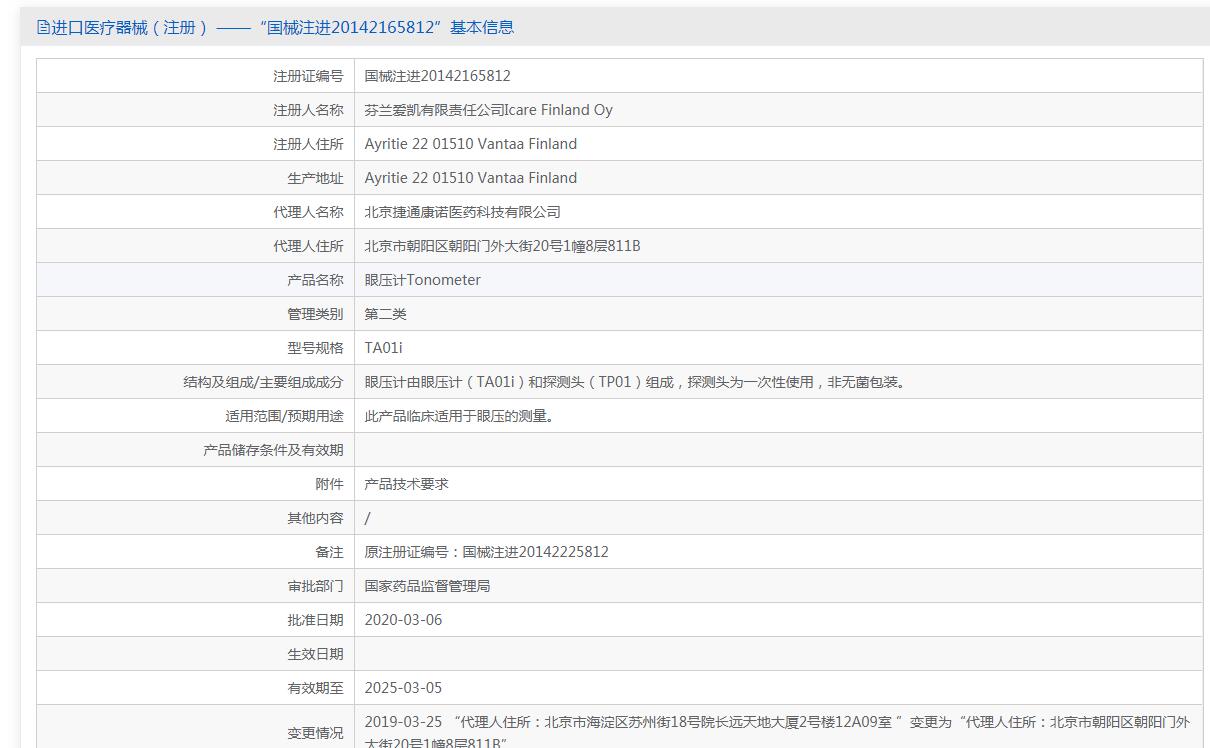Image resolution: width=1210 pixels, height=748 pixels.
Task: Select approval date 2020-03-06
Action: [x=403, y=620]
